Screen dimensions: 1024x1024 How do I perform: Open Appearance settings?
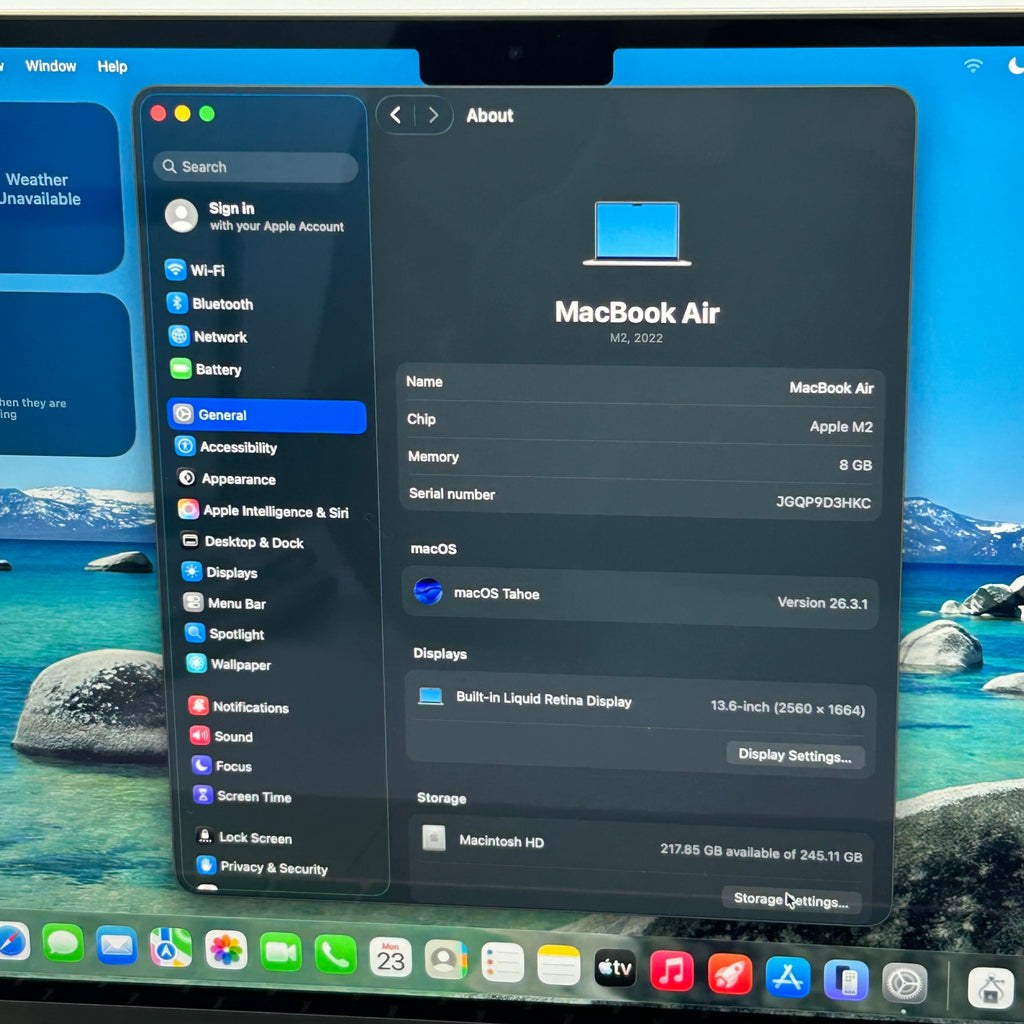(227, 479)
